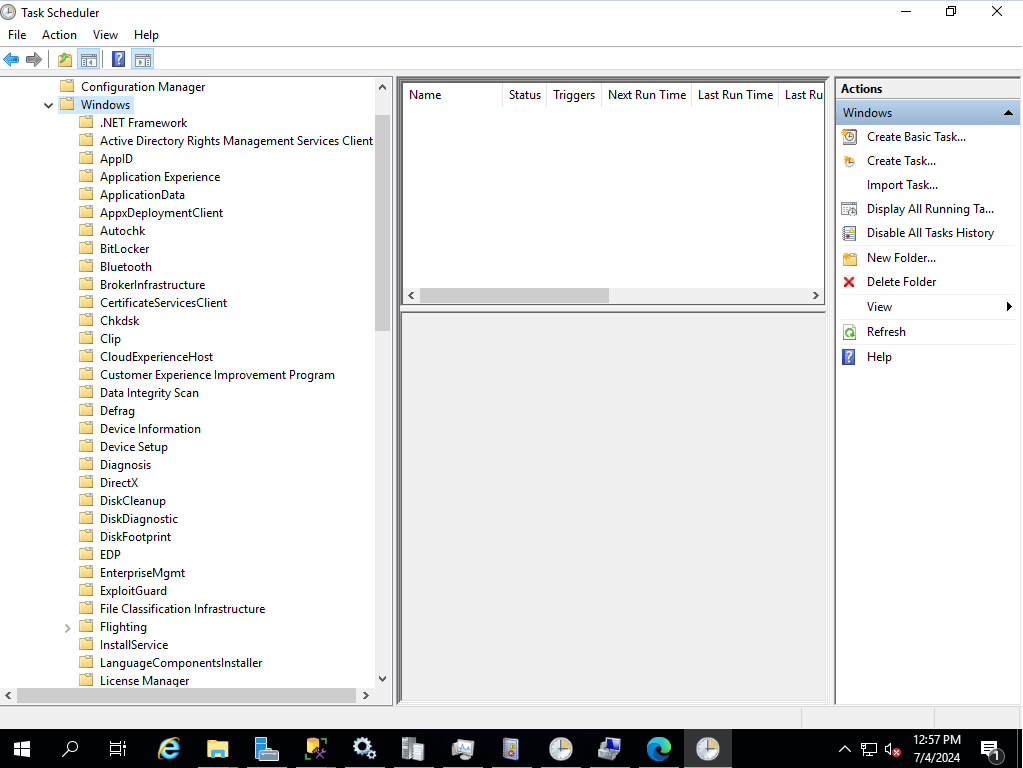Toggle the Show/Hide Action Pane icon
This screenshot has width=1023, height=768.
[x=143, y=60]
